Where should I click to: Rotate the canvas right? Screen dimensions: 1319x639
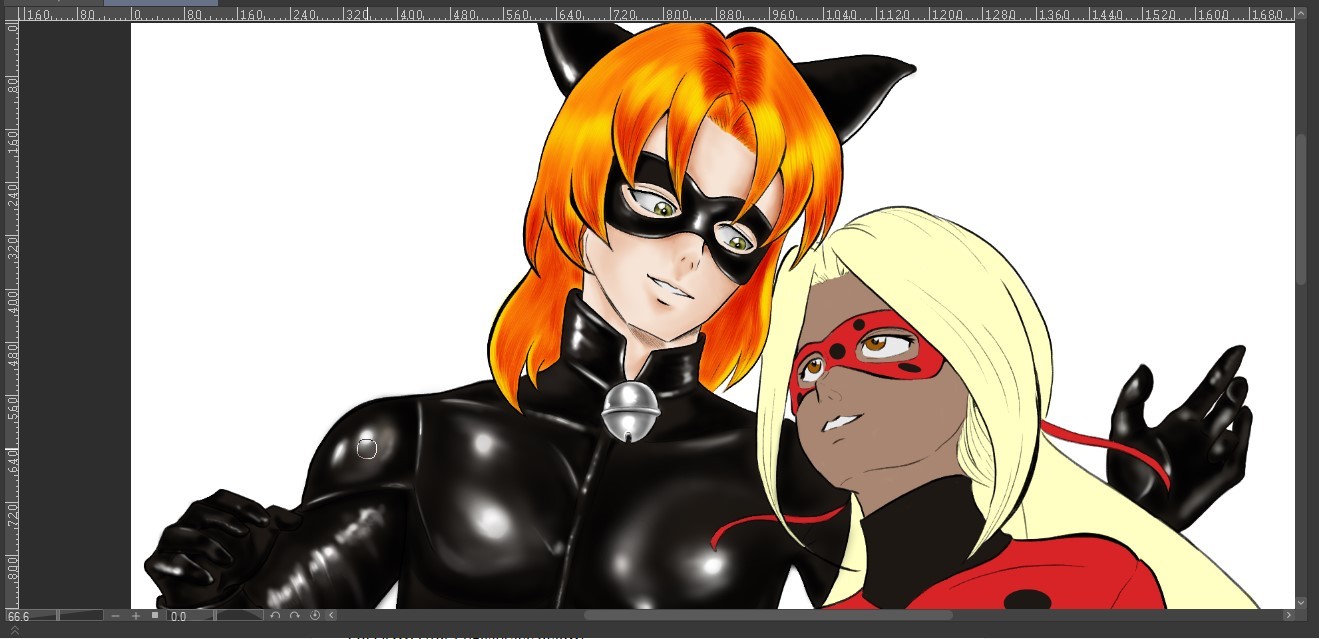pos(295,615)
